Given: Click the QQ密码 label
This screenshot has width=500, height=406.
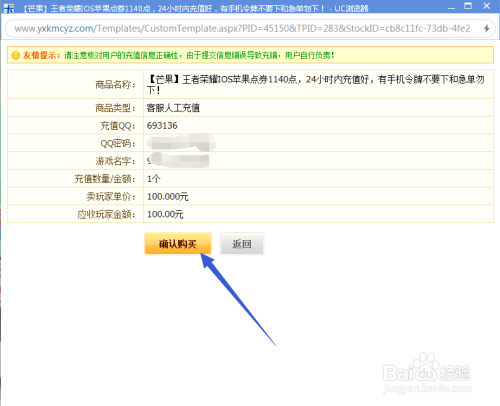Looking at the screenshot, I should (x=118, y=143).
